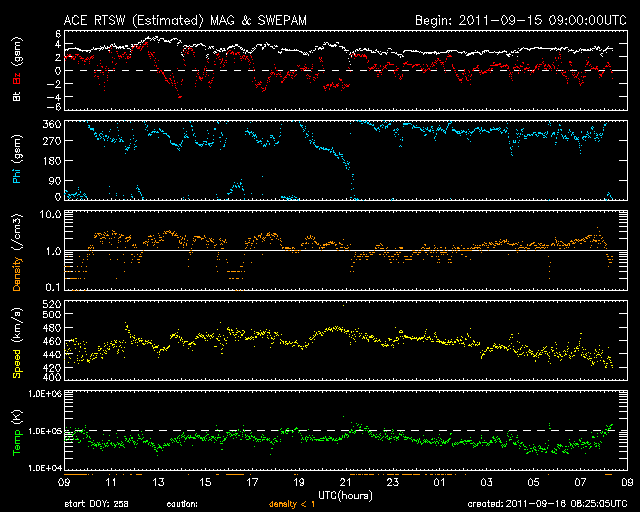
Task: Click the '180' tick value on Phi axis
Action: [x=52, y=161]
